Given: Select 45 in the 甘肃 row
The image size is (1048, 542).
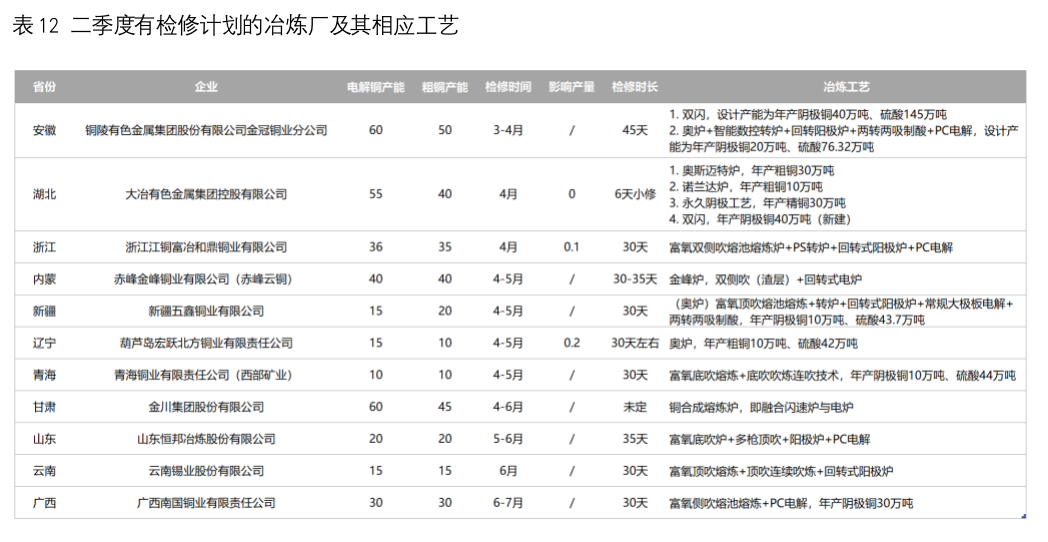Looking at the screenshot, I should pyautogui.click(x=444, y=407).
